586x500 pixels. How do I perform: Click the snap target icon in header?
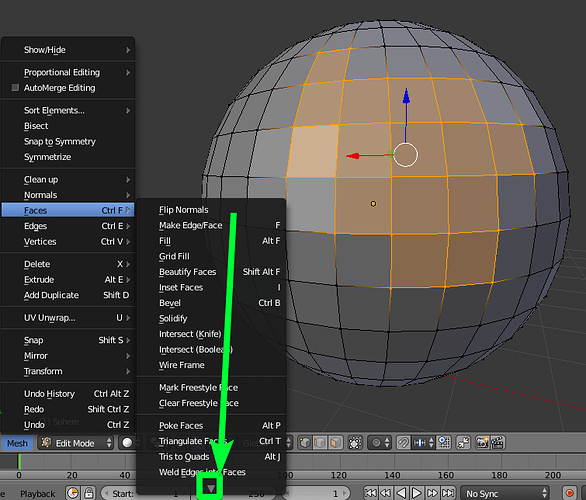point(444,443)
